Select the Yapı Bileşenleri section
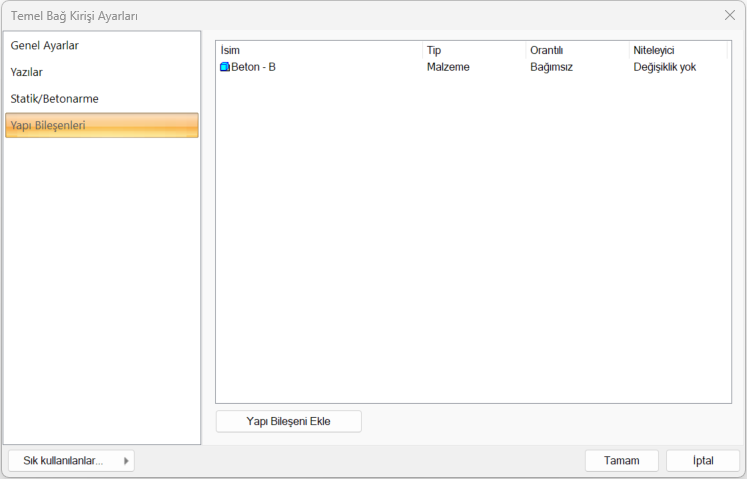 [101, 125]
